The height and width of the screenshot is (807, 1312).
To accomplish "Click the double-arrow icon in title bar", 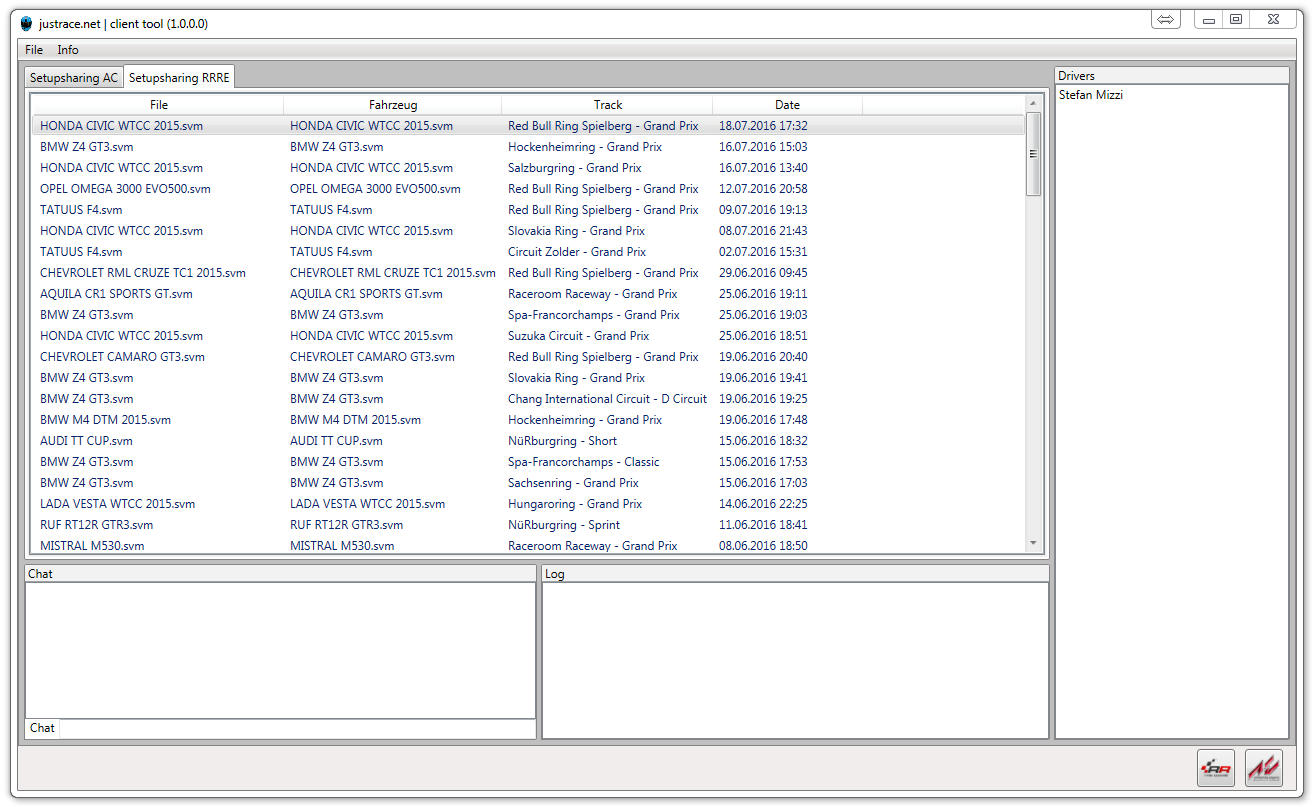I will pyautogui.click(x=1166, y=19).
